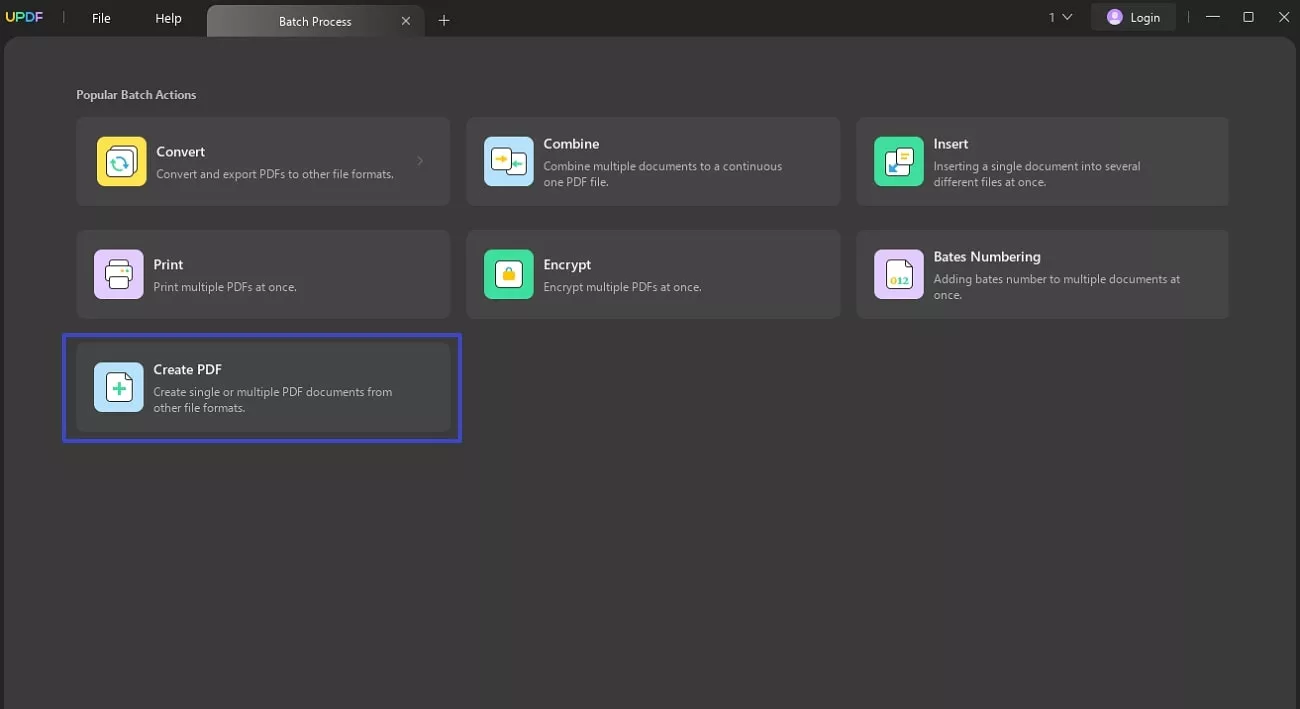Click the Print card title

(x=168, y=265)
